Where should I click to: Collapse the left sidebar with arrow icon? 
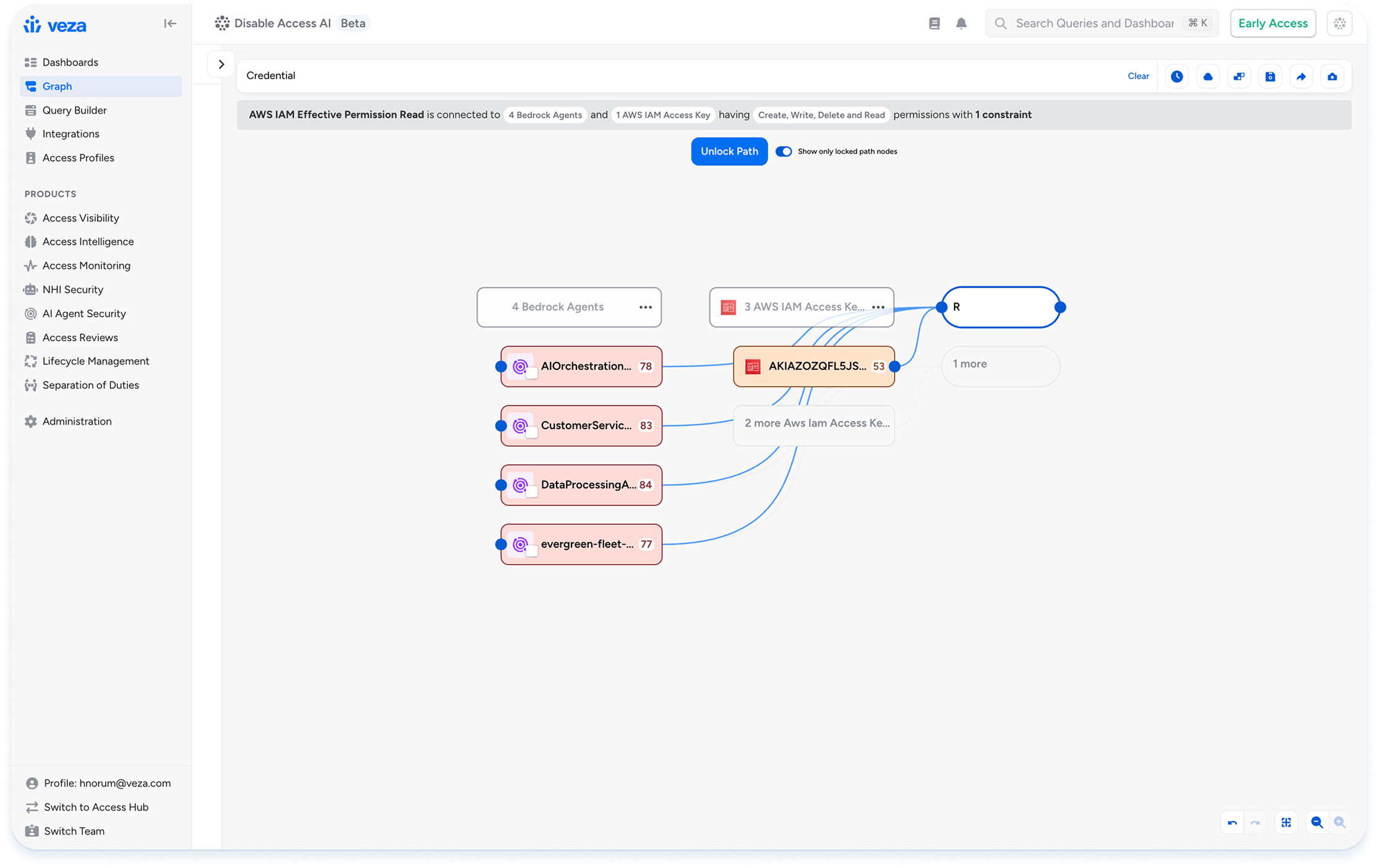click(170, 23)
